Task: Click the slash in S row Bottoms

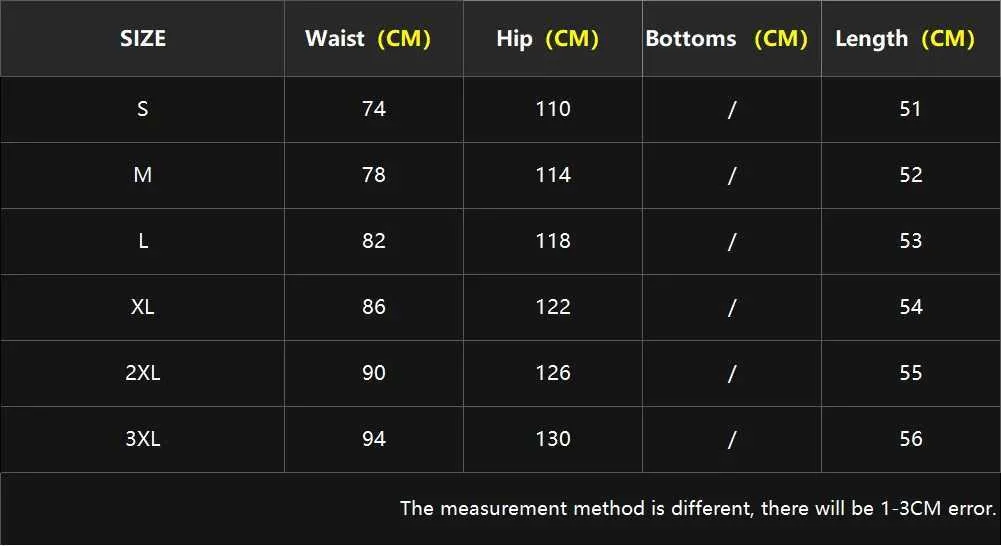Action: (x=732, y=110)
